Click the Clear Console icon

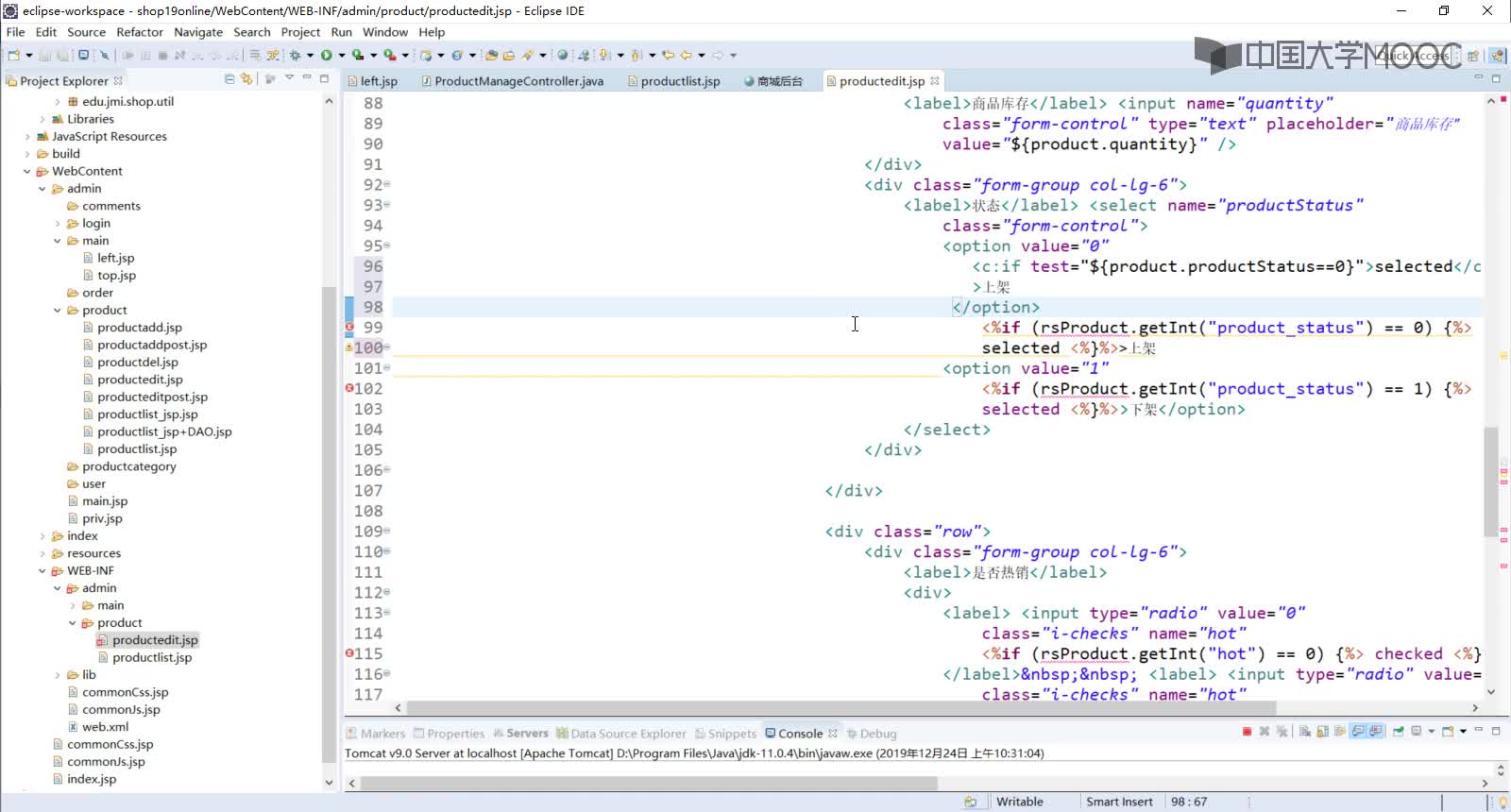[x=1304, y=732]
